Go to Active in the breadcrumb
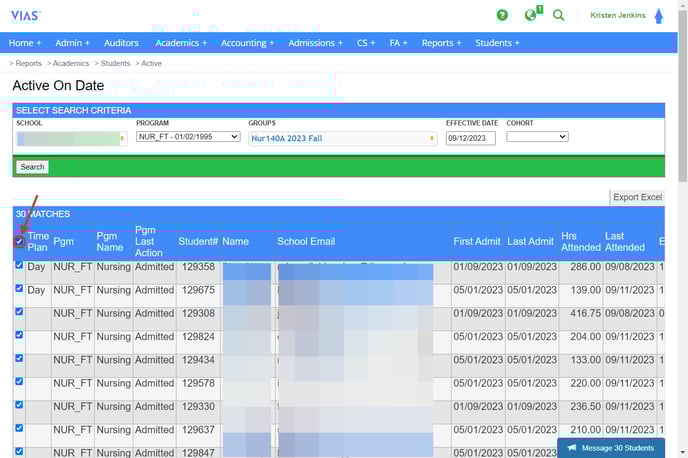The width and height of the screenshot is (688, 458). click(x=151, y=63)
